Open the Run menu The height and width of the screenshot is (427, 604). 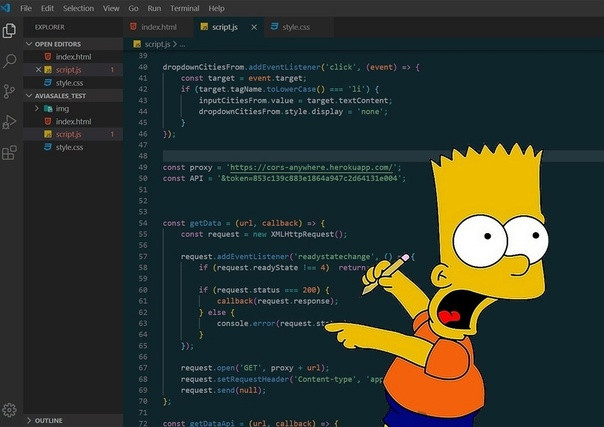point(154,8)
